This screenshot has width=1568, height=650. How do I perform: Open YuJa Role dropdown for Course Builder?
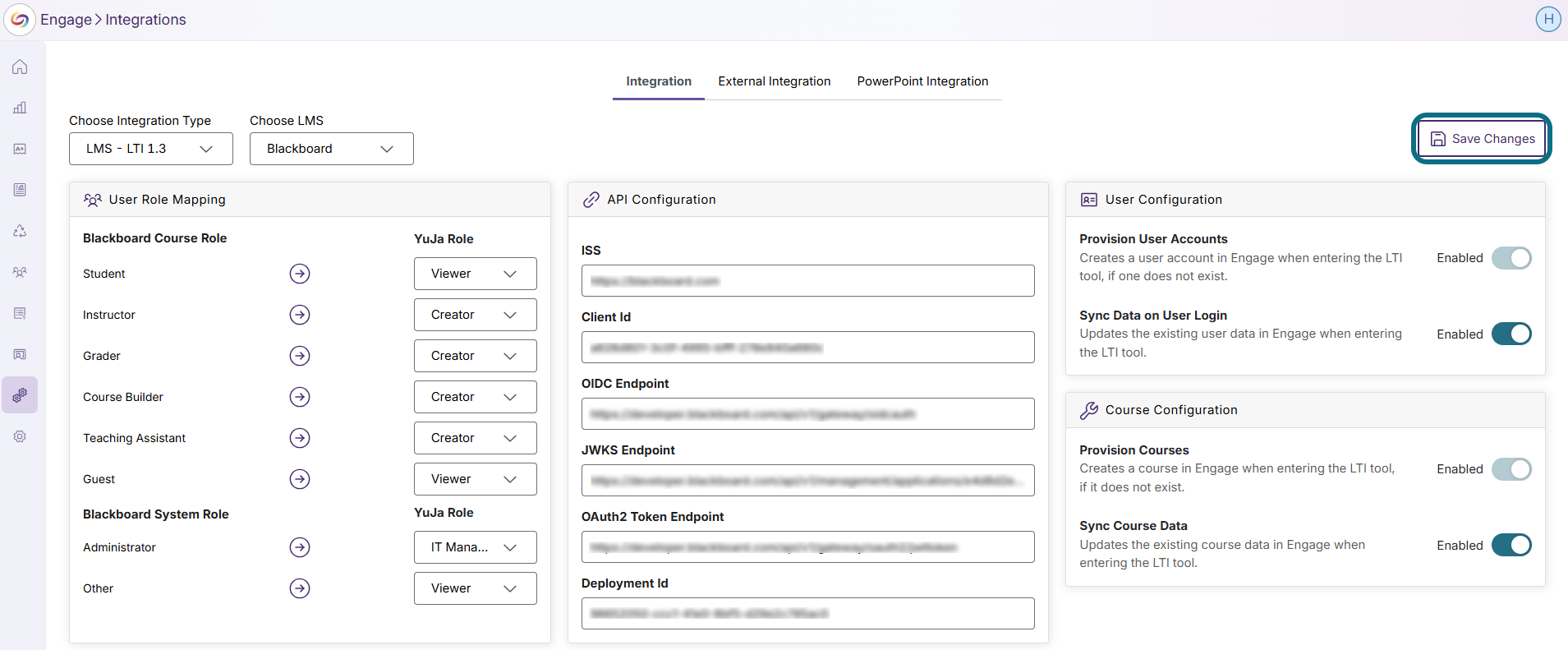[476, 397]
